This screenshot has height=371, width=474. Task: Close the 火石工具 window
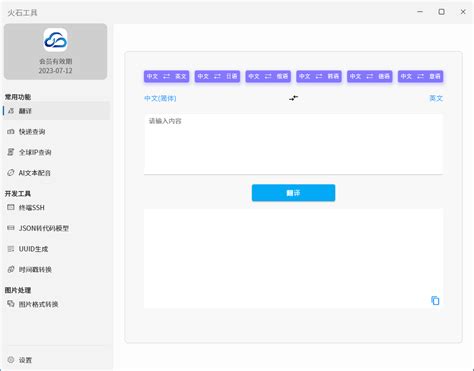coord(463,12)
